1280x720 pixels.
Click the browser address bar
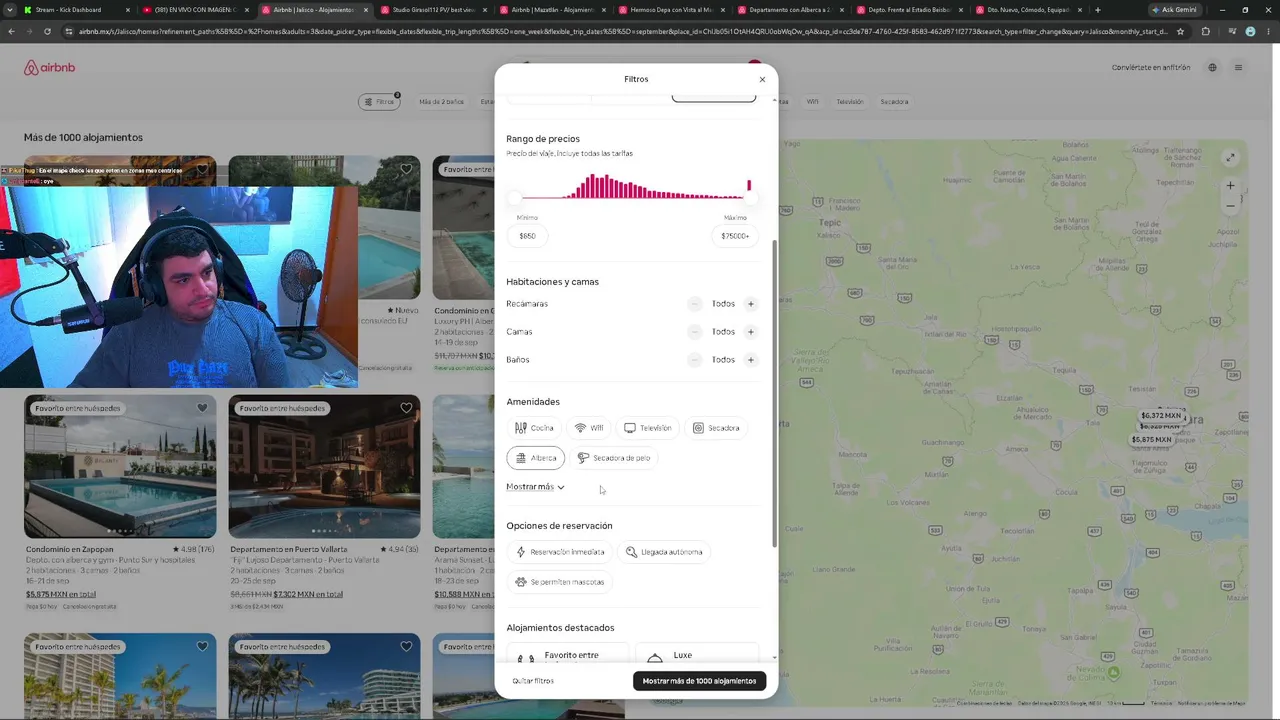pos(620,31)
